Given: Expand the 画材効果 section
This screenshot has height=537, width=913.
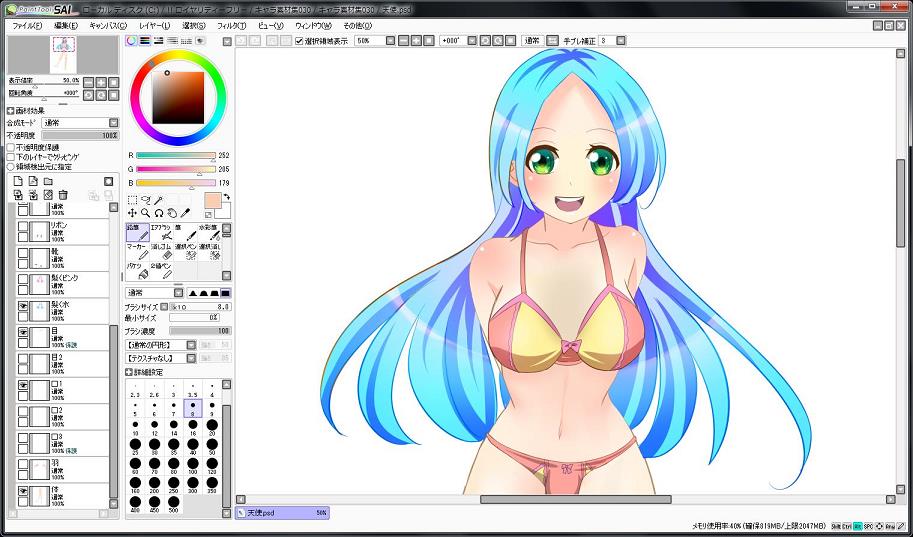Looking at the screenshot, I should tap(11, 110).
